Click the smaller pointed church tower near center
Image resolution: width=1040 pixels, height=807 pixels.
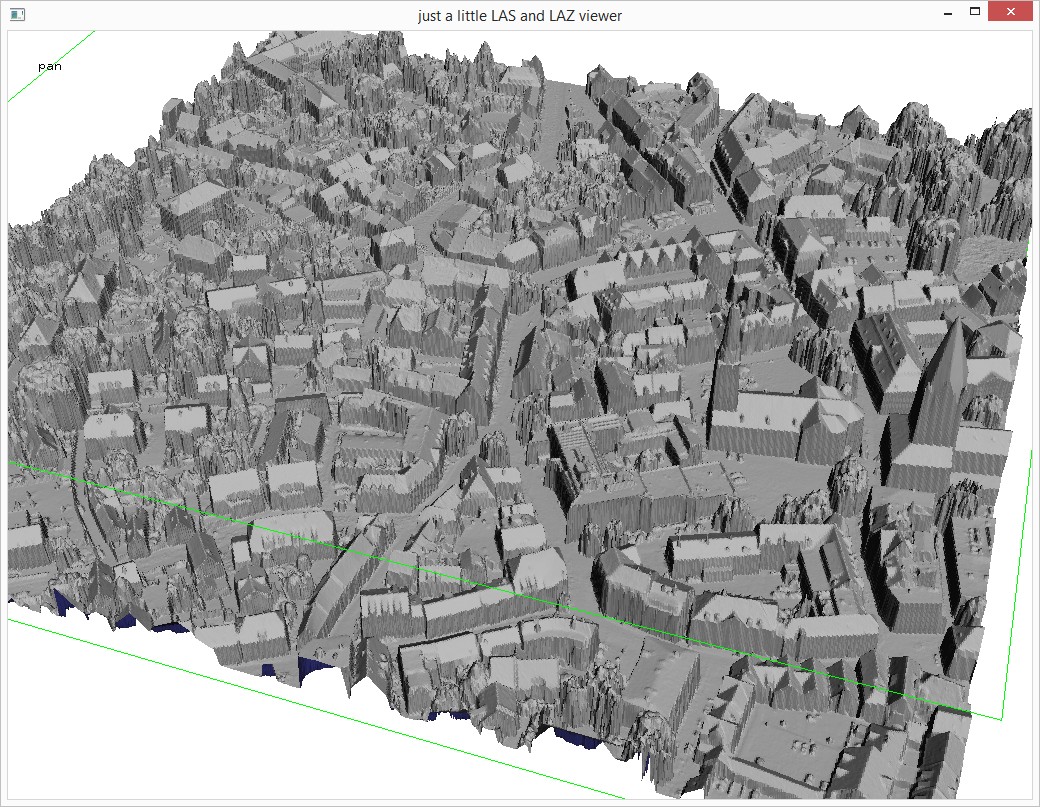731,345
